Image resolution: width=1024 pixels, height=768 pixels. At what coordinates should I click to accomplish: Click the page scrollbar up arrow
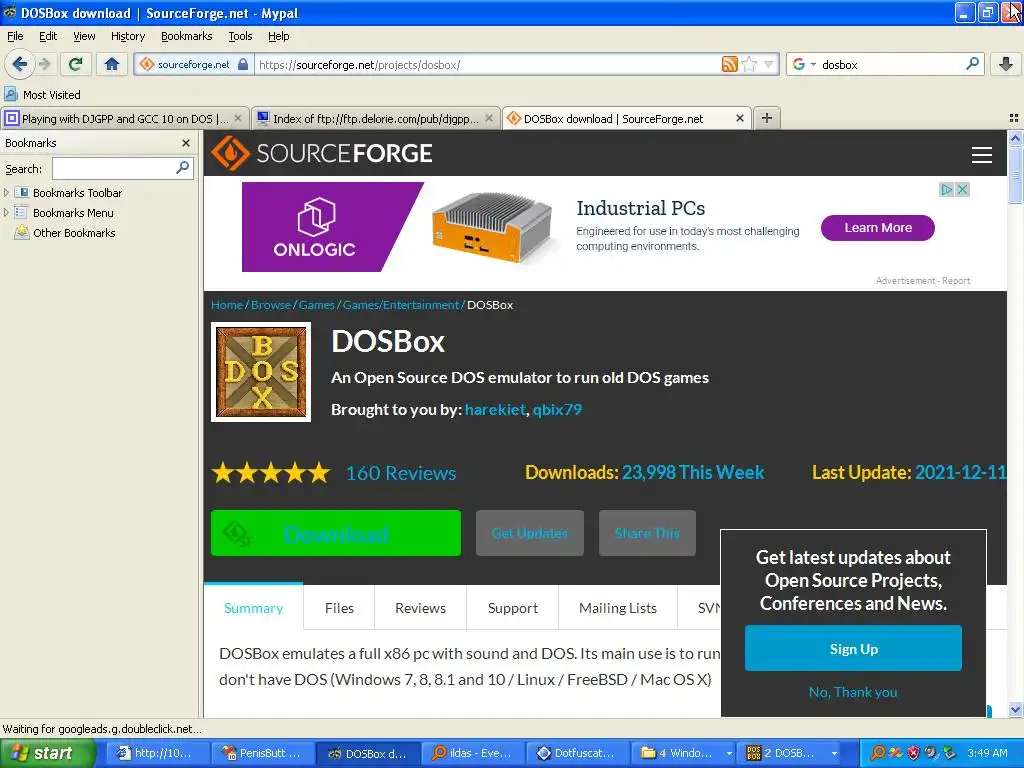click(1015, 138)
